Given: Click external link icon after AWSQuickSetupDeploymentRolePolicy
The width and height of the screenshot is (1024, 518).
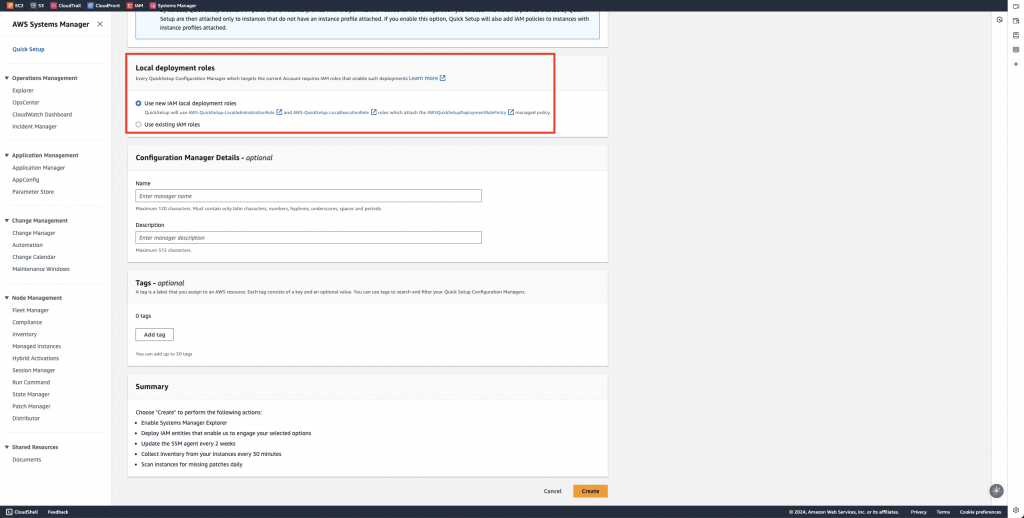Looking at the screenshot, I should coord(511,112).
